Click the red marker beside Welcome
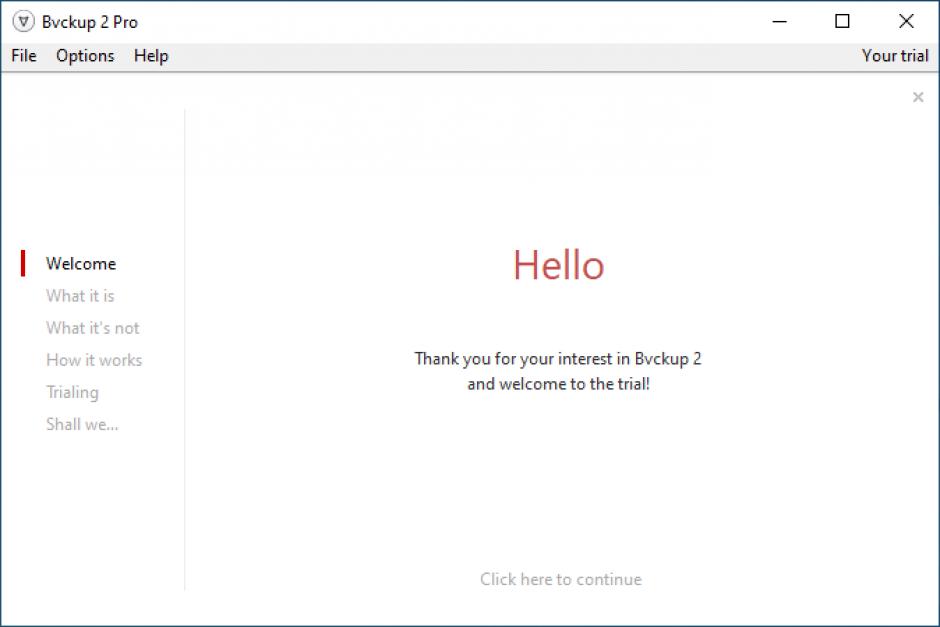 click(23, 264)
